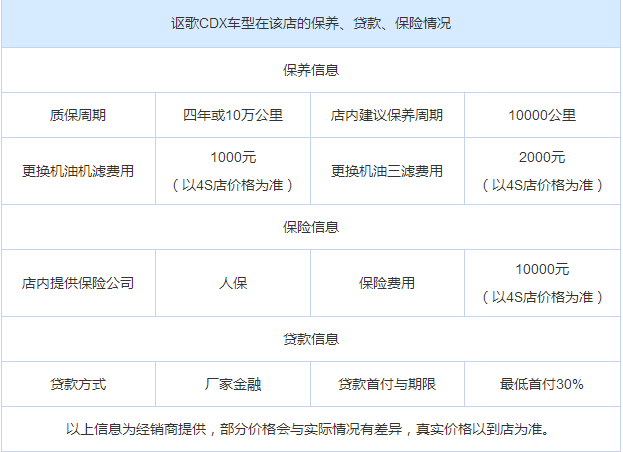Click the 10000元 insurance cost cell

click(x=542, y=283)
